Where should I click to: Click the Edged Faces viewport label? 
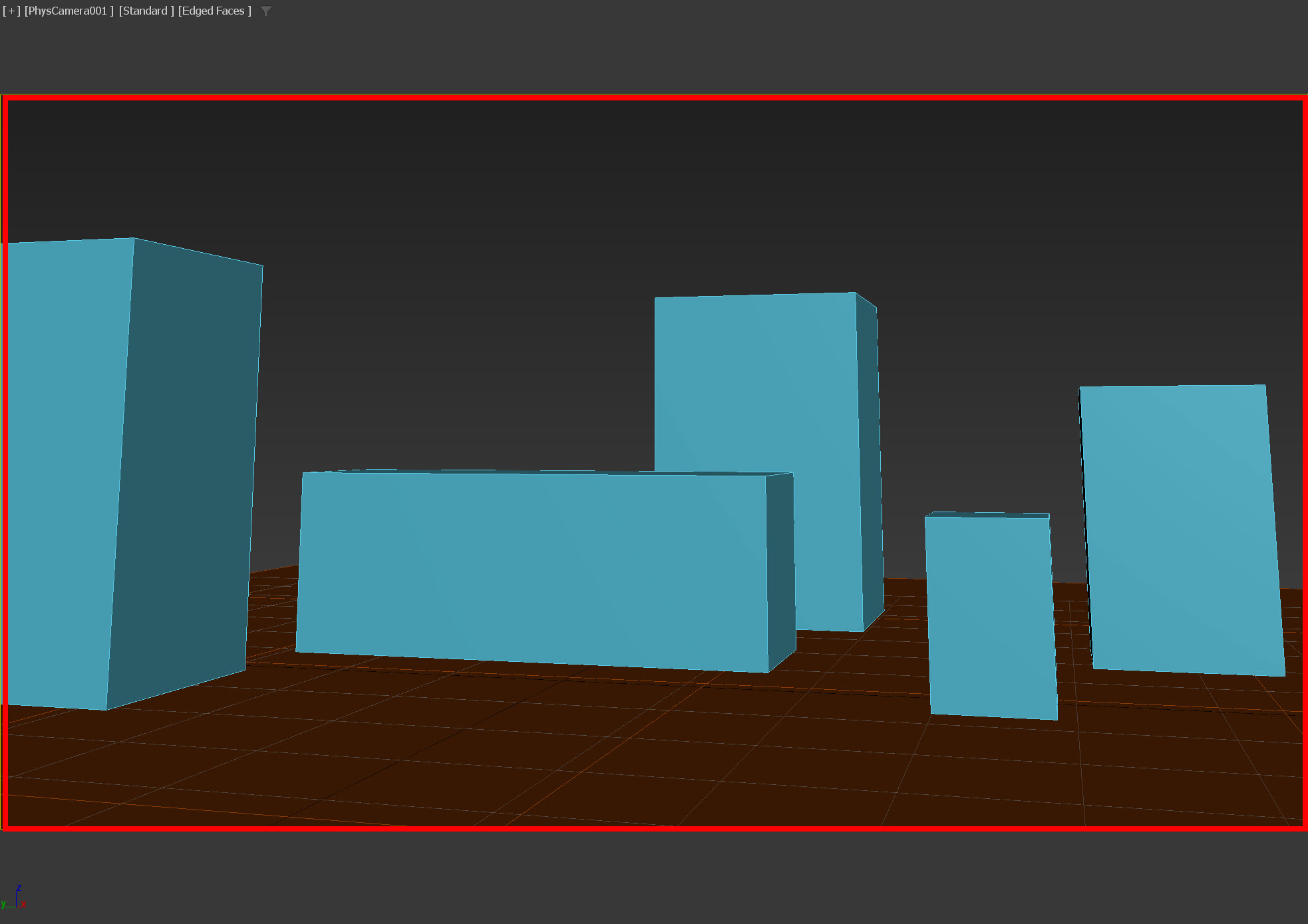click(x=214, y=11)
